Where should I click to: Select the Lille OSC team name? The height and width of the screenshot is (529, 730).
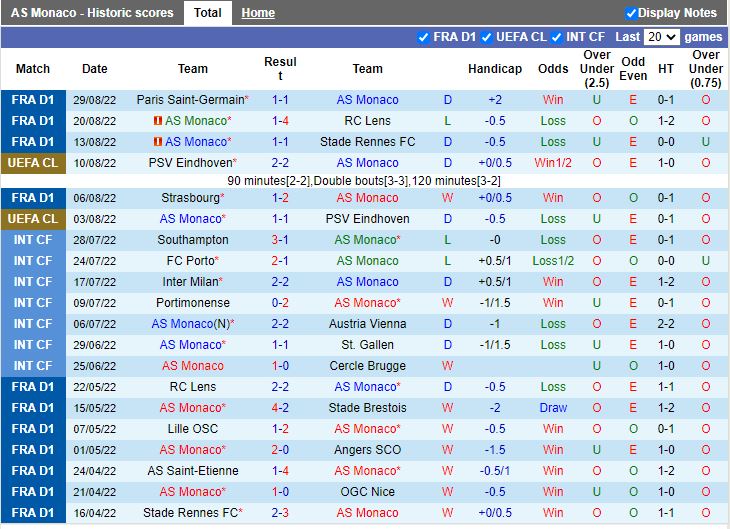click(x=193, y=428)
